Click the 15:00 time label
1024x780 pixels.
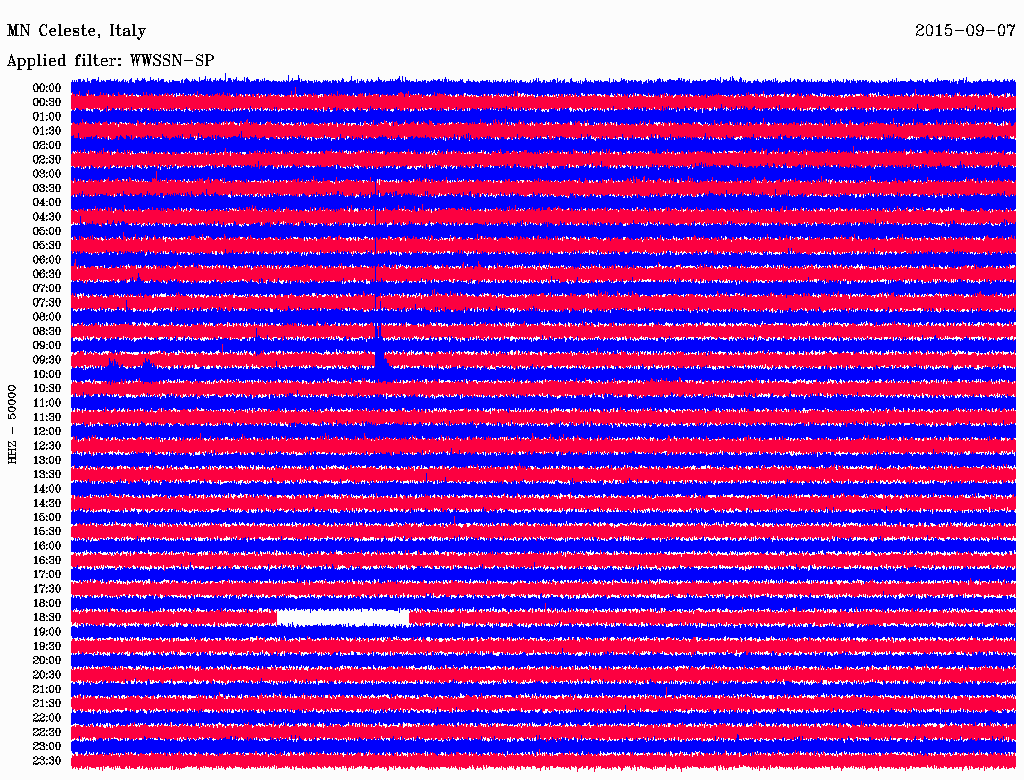(47, 517)
